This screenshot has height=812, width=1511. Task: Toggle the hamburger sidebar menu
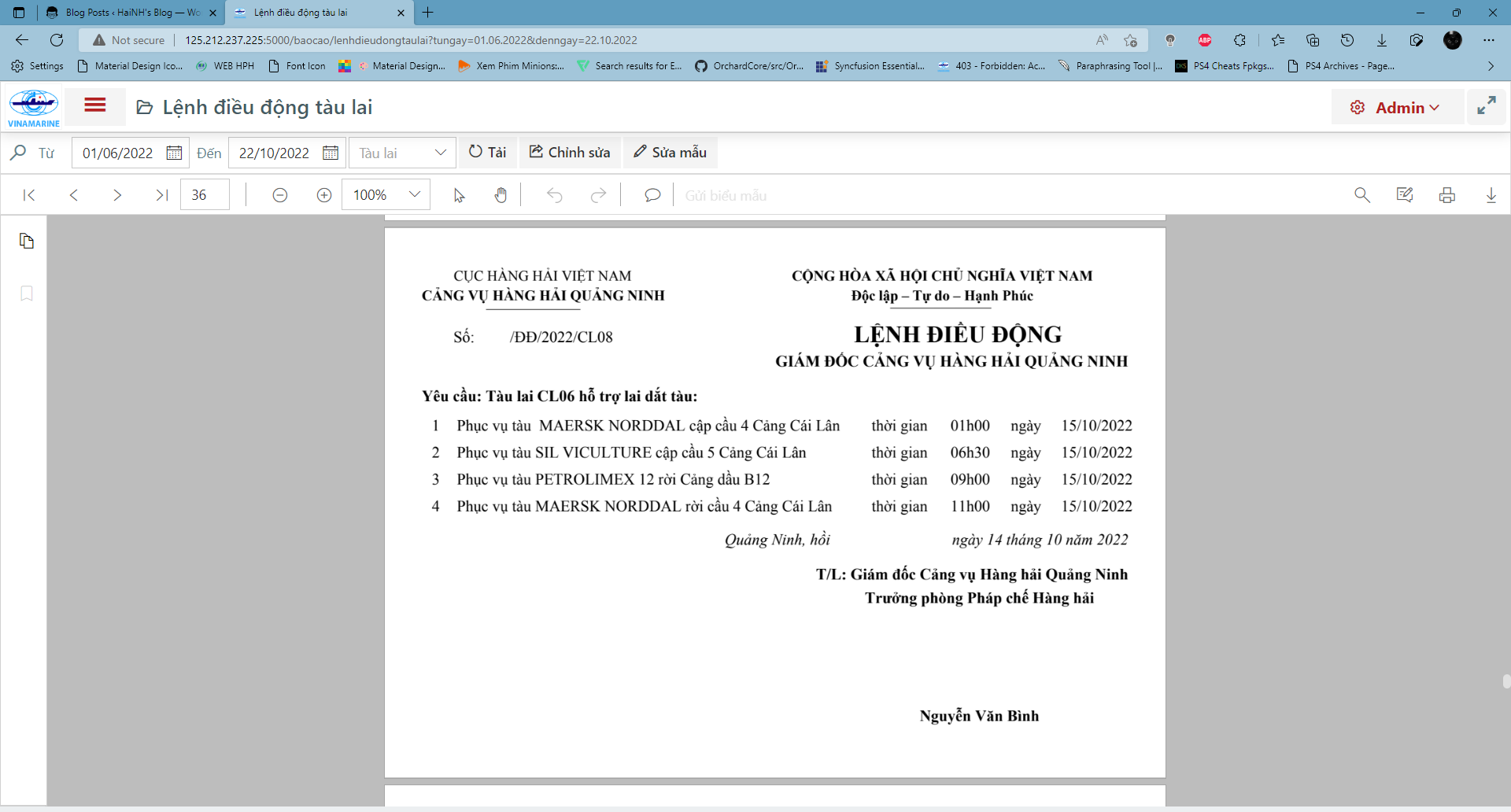pyautogui.click(x=95, y=105)
